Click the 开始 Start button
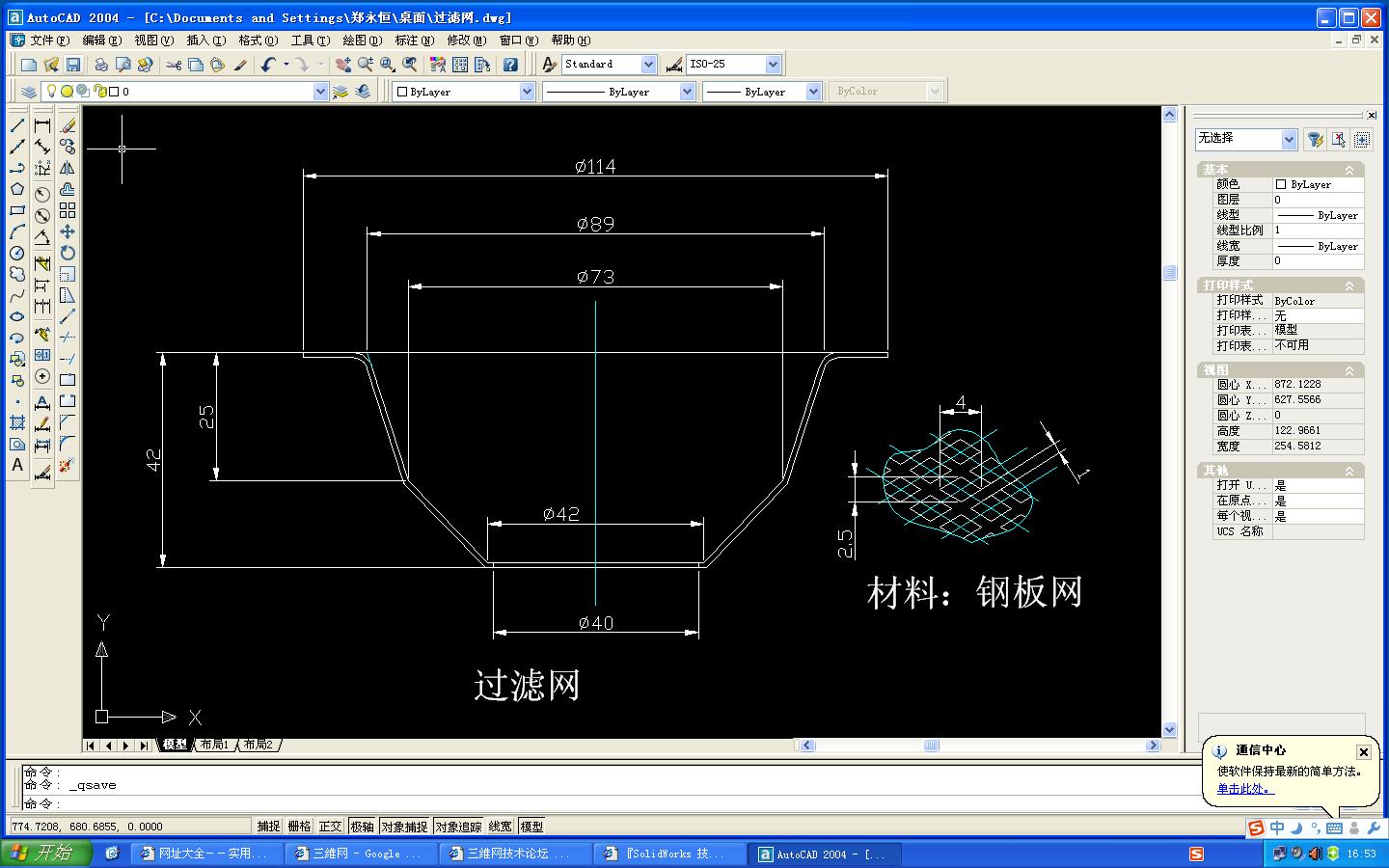Screen dimensions: 1389x868 click(46, 854)
